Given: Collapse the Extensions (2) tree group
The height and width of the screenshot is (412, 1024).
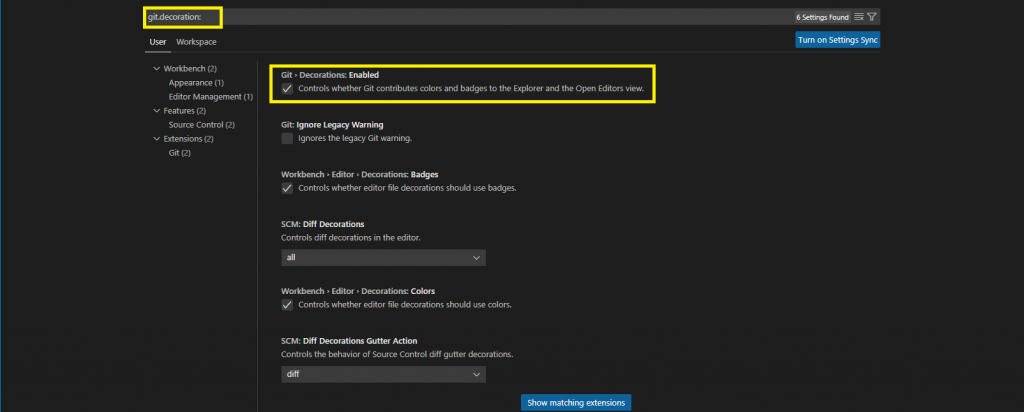Looking at the screenshot, I should coord(184,139).
